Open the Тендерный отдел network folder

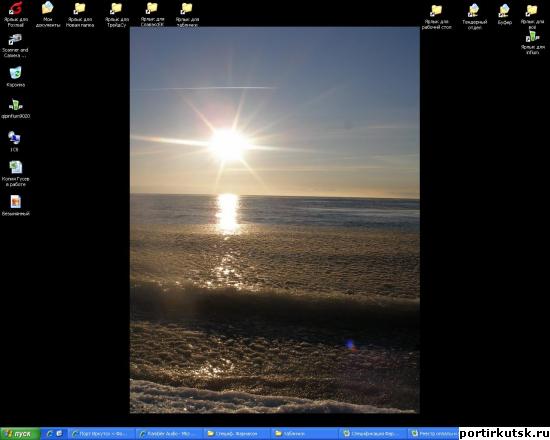coord(474,16)
